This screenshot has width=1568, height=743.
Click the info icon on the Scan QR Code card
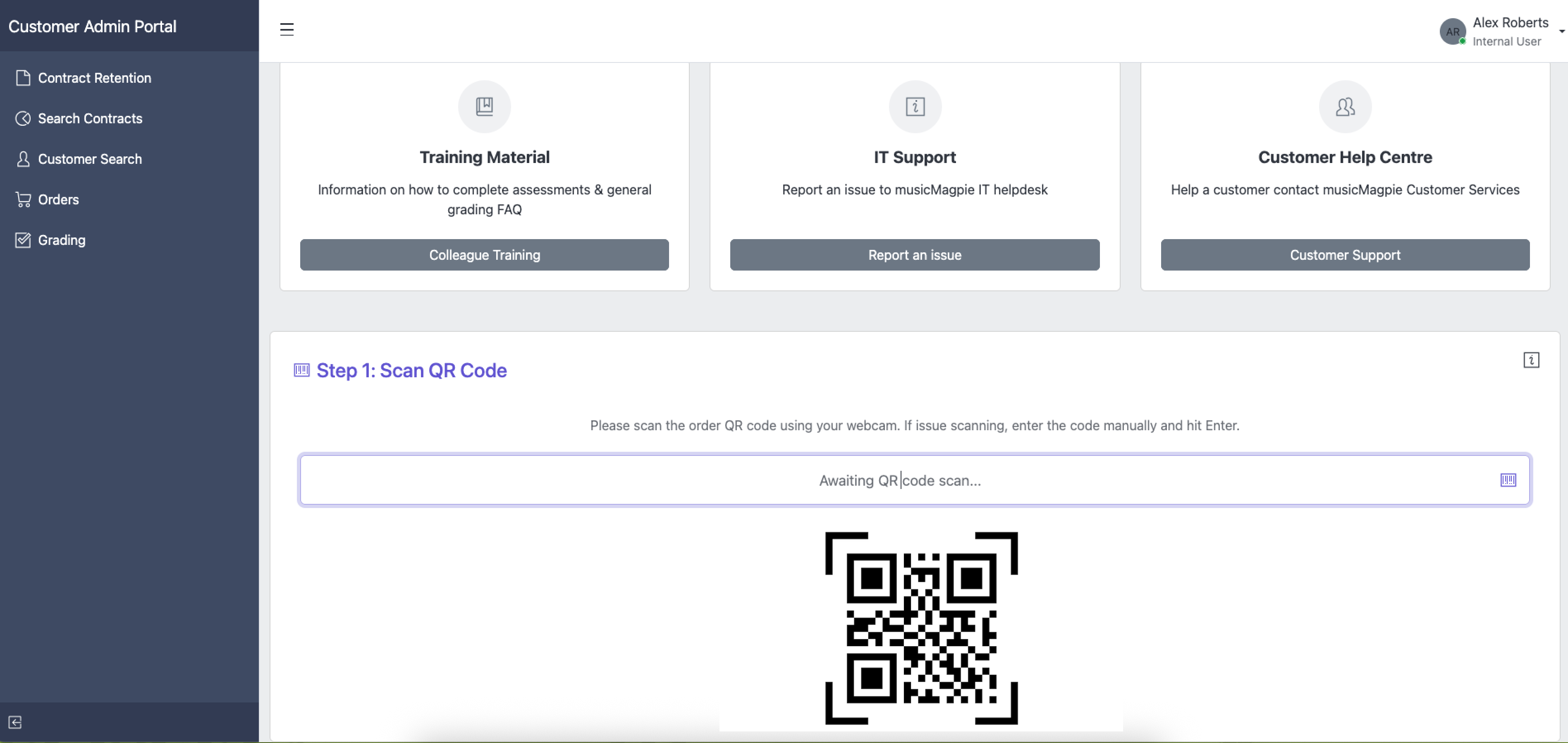coord(1532,360)
